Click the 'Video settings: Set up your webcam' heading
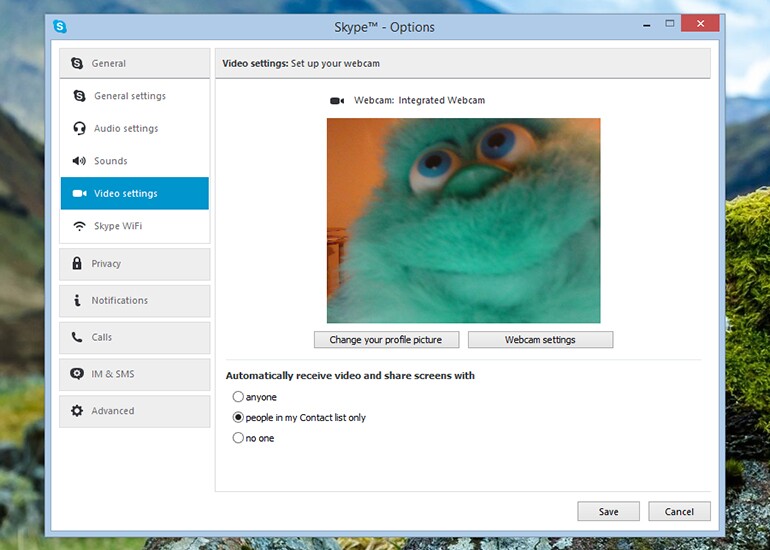Image resolution: width=770 pixels, height=550 pixels. tap(301, 63)
